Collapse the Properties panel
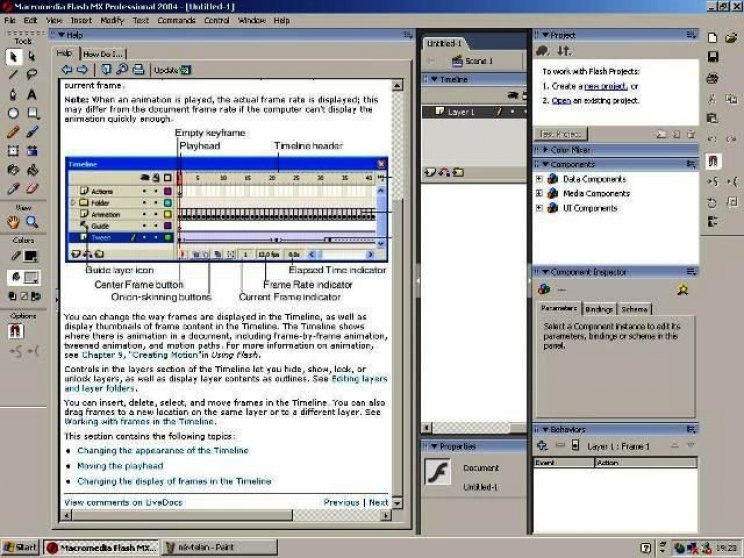The image size is (744, 558). click(434, 446)
